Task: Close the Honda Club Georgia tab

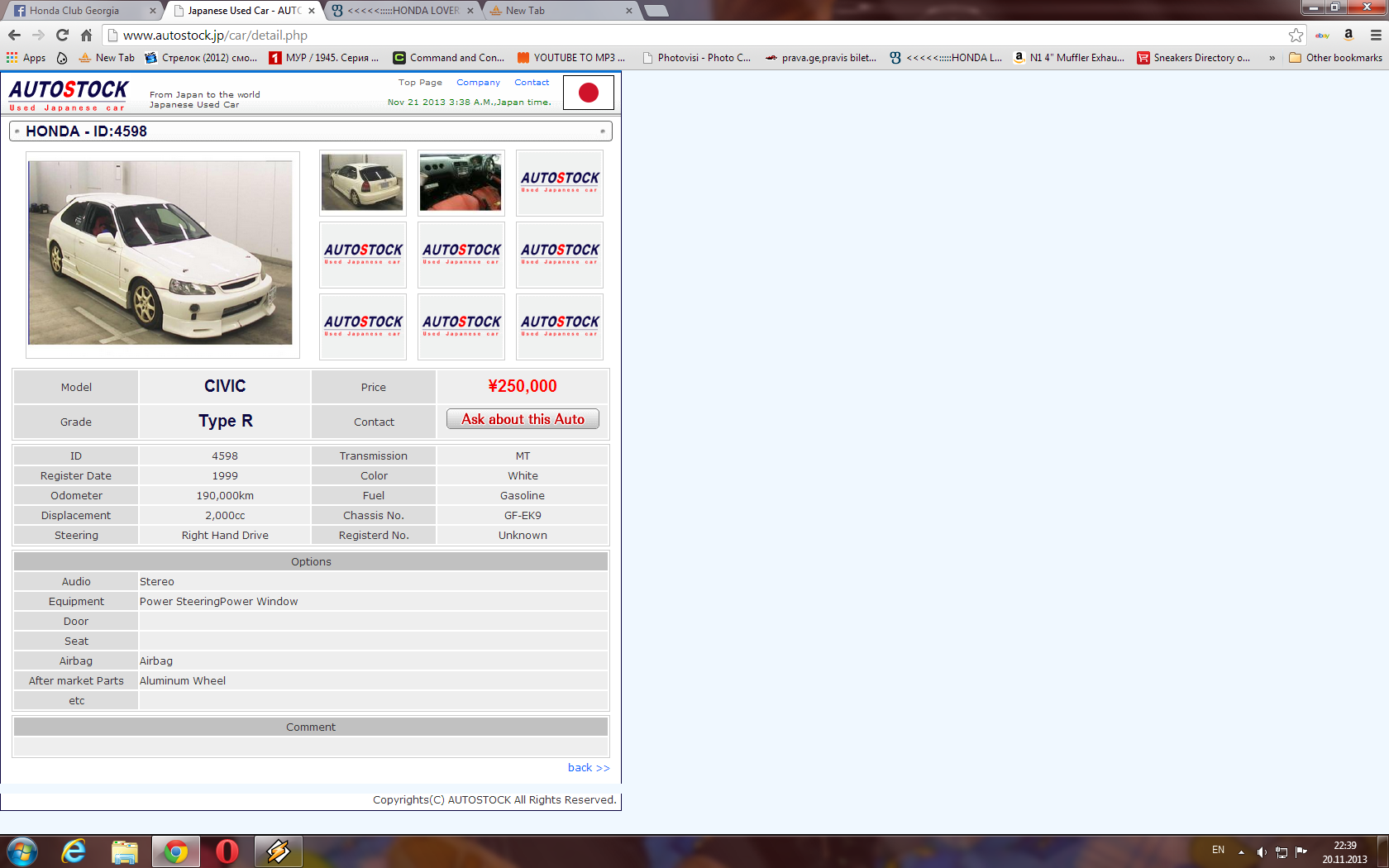Action: [152, 11]
